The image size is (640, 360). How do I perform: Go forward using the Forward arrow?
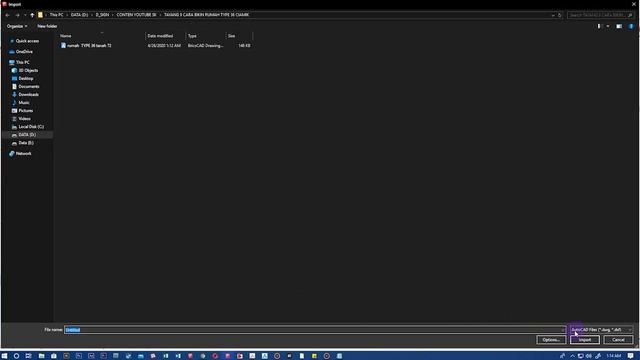[17, 15]
